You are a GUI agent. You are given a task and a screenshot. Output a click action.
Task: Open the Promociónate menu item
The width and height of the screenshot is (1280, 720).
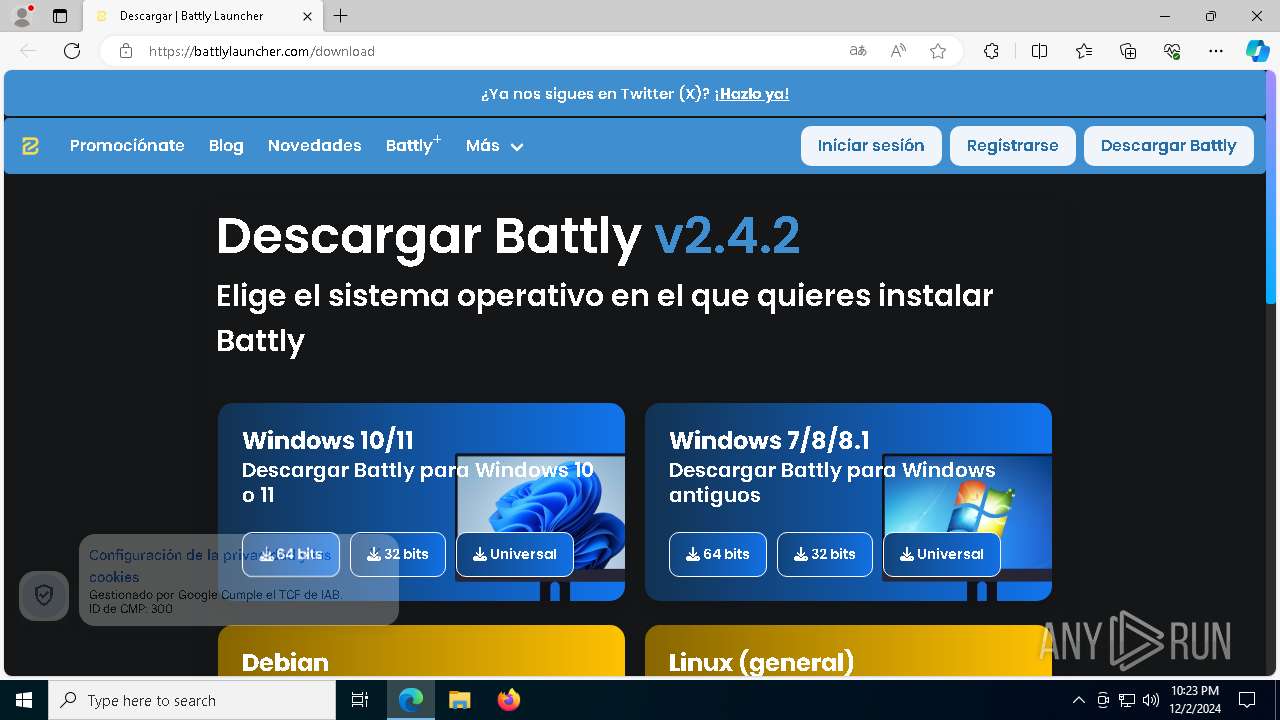(127, 146)
